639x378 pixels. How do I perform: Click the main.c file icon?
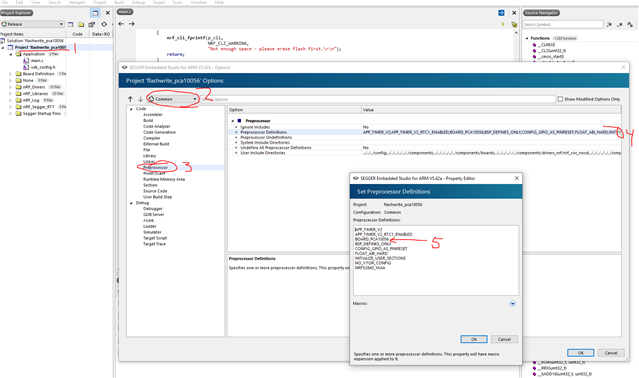[26, 60]
